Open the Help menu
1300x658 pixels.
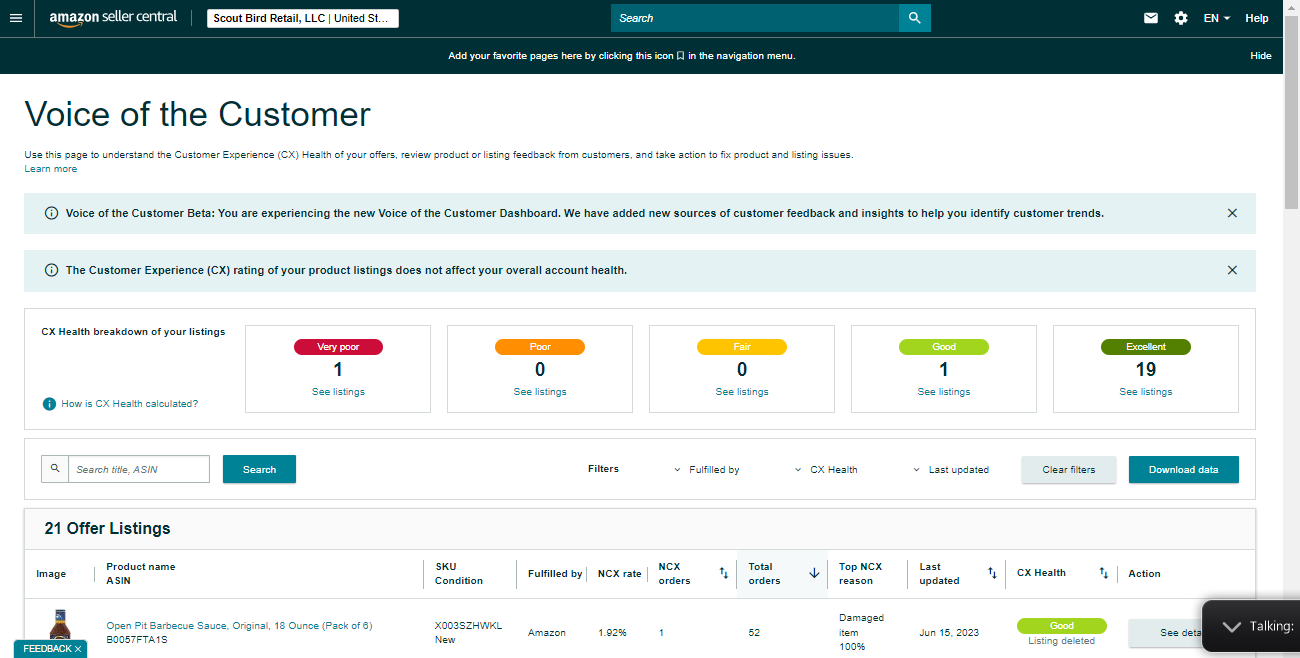tap(1257, 18)
